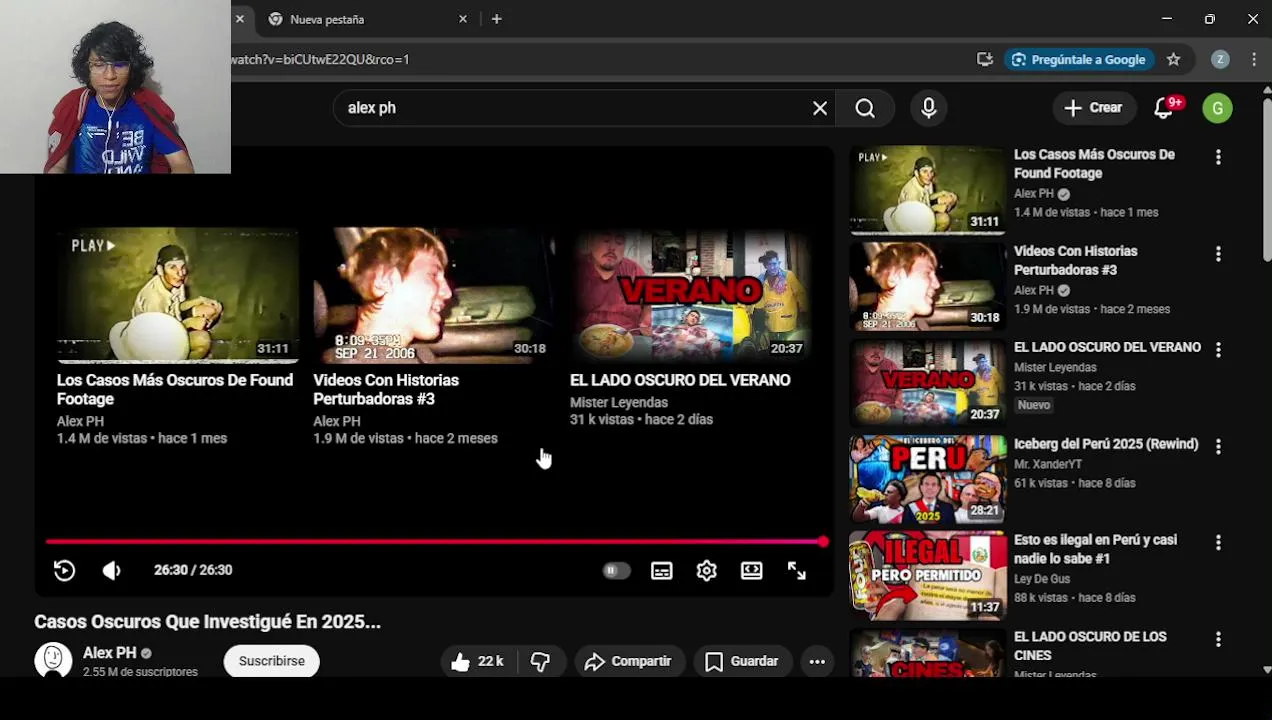Enter full screen mode
The height and width of the screenshot is (720, 1272).
click(797, 570)
